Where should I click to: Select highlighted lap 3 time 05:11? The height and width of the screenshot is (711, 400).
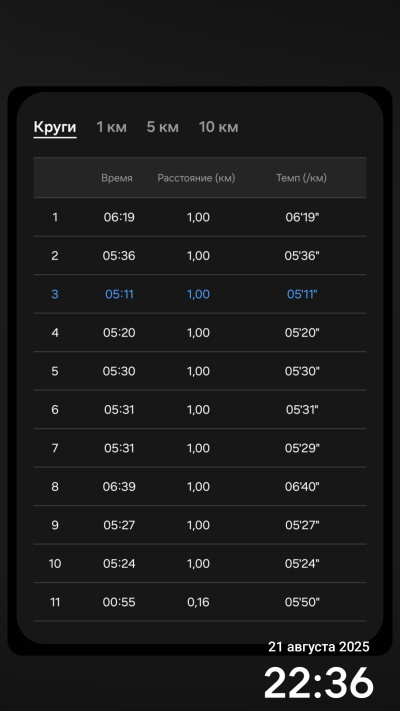pos(119,294)
